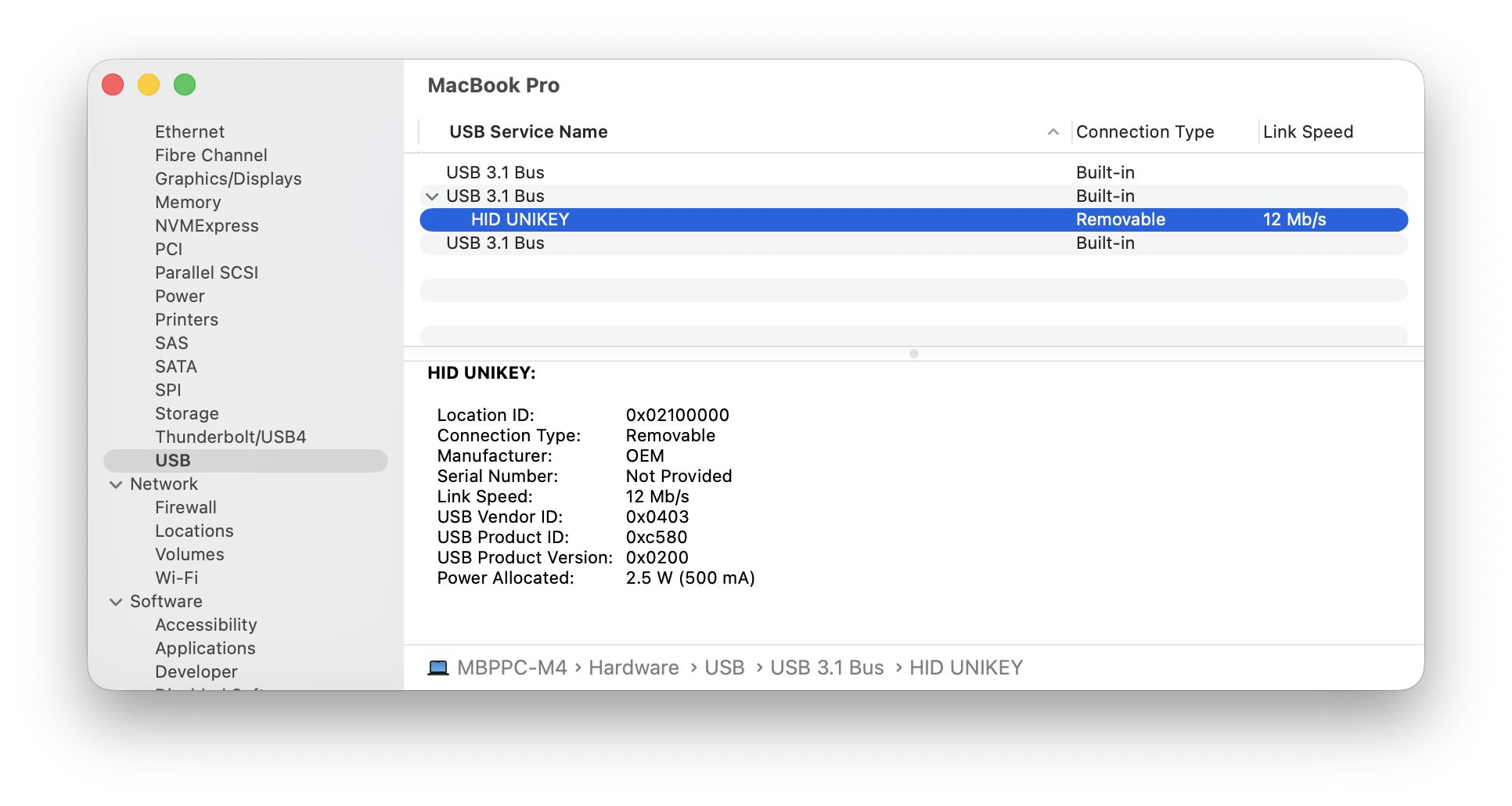Open Printers in the sidebar
1512x806 pixels.
pos(186,319)
